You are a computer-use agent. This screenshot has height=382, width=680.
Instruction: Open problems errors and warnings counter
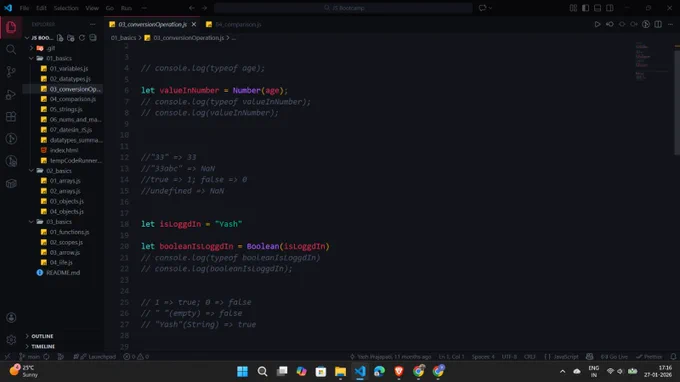click(x=136, y=356)
